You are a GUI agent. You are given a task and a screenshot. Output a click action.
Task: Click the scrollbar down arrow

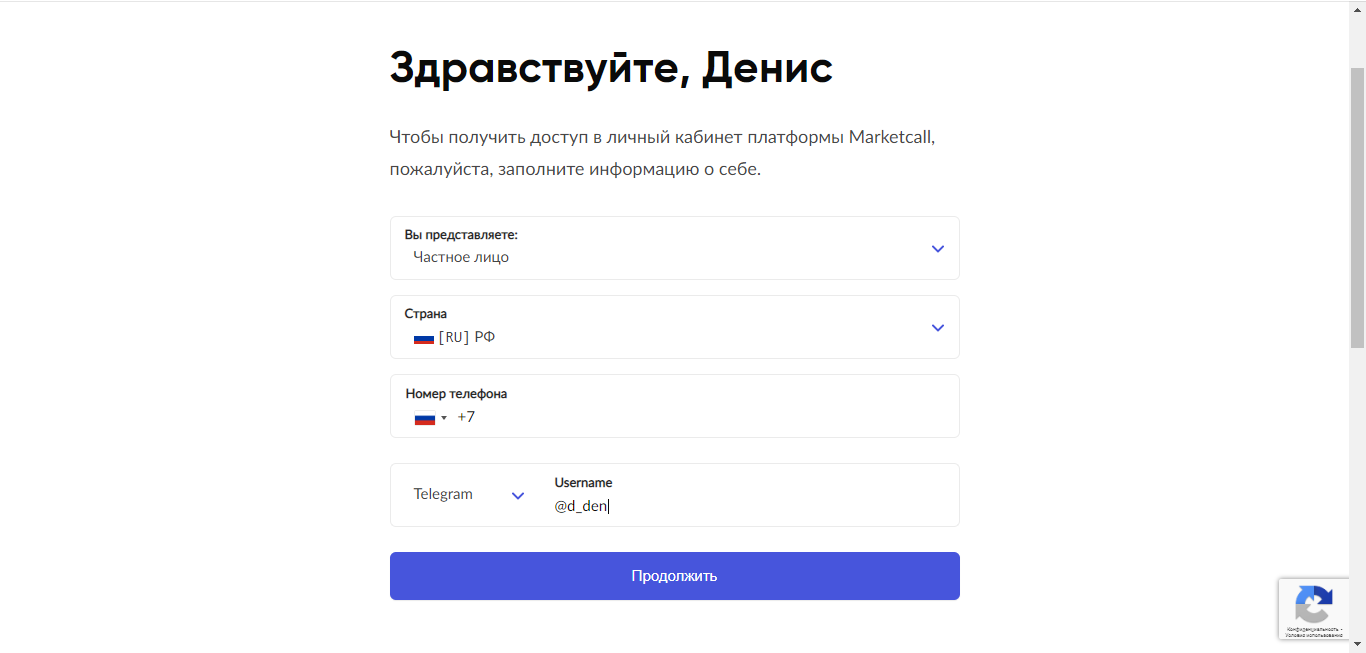click(x=1357, y=645)
